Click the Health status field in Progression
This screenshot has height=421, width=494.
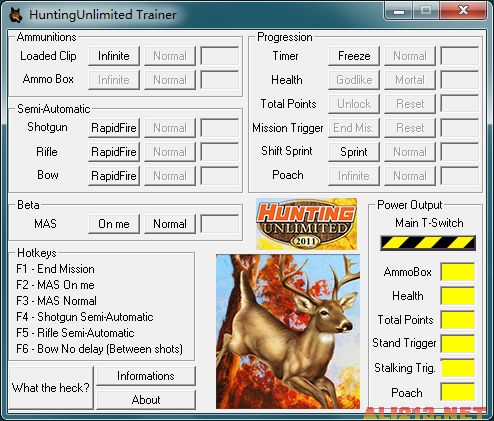(x=459, y=80)
